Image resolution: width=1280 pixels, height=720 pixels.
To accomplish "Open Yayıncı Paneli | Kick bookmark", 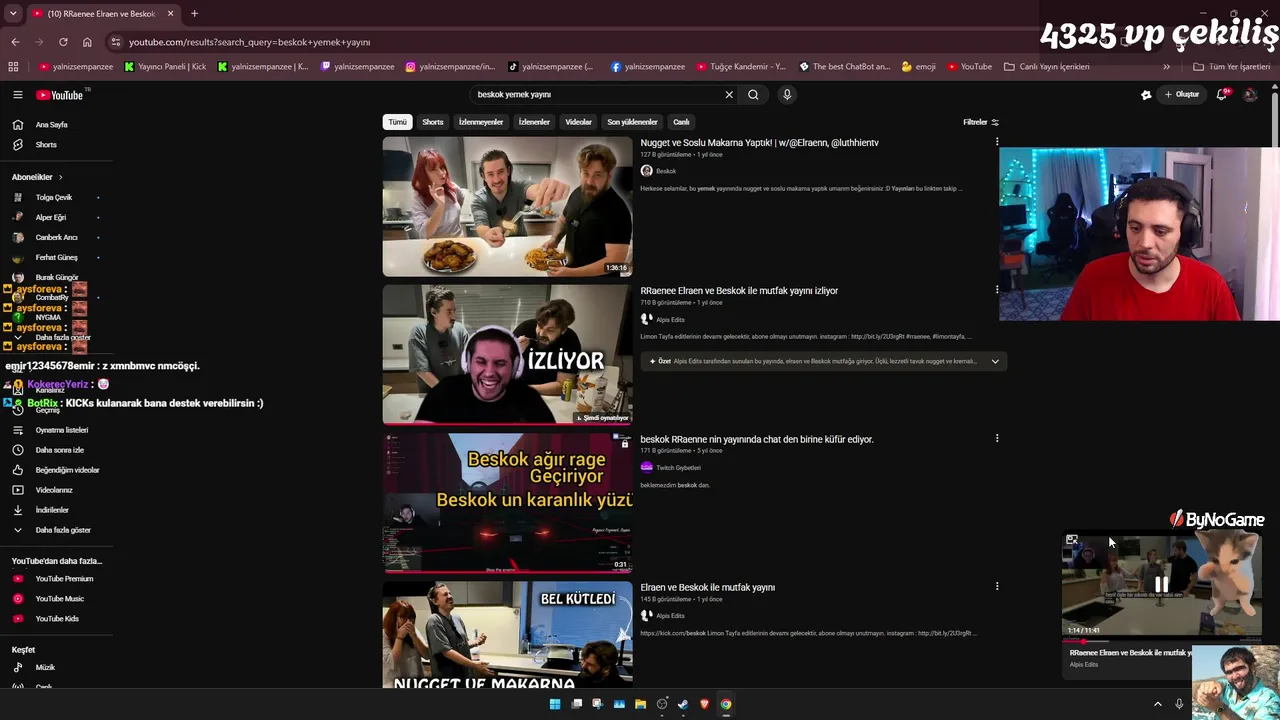I will point(166,67).
